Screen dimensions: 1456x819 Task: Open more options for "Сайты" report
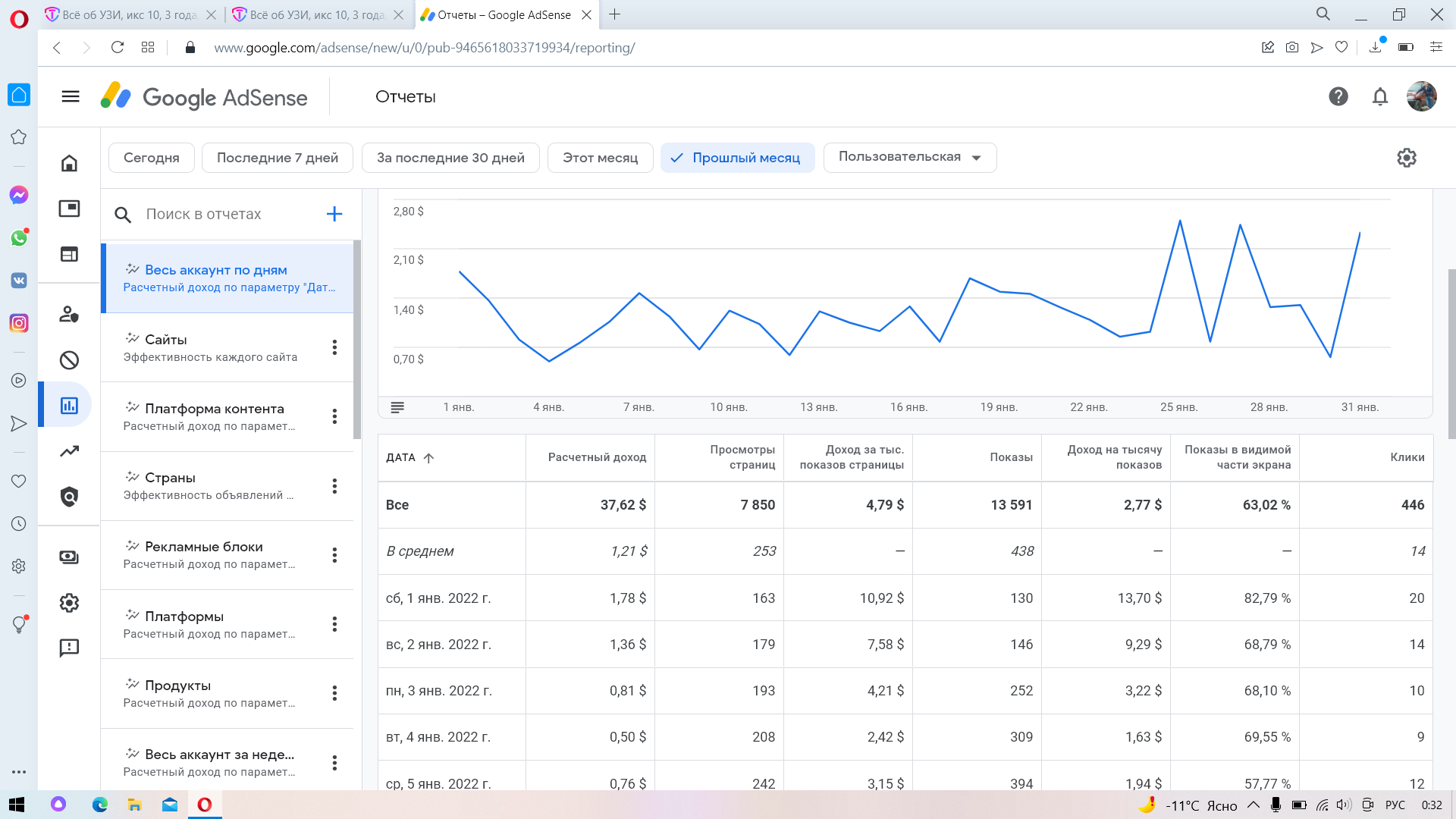[x=334, y=347]
